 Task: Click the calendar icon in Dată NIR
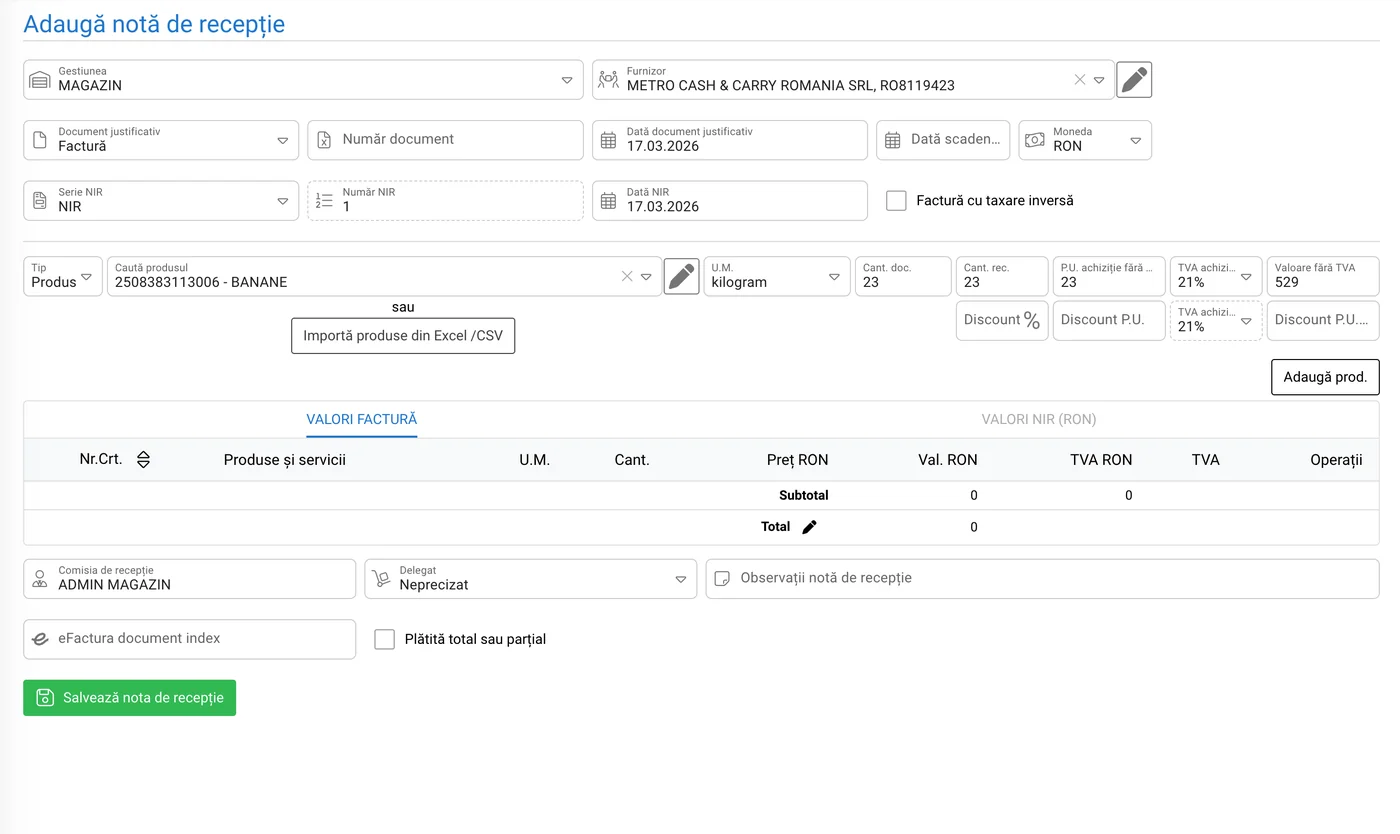point(608,201)
